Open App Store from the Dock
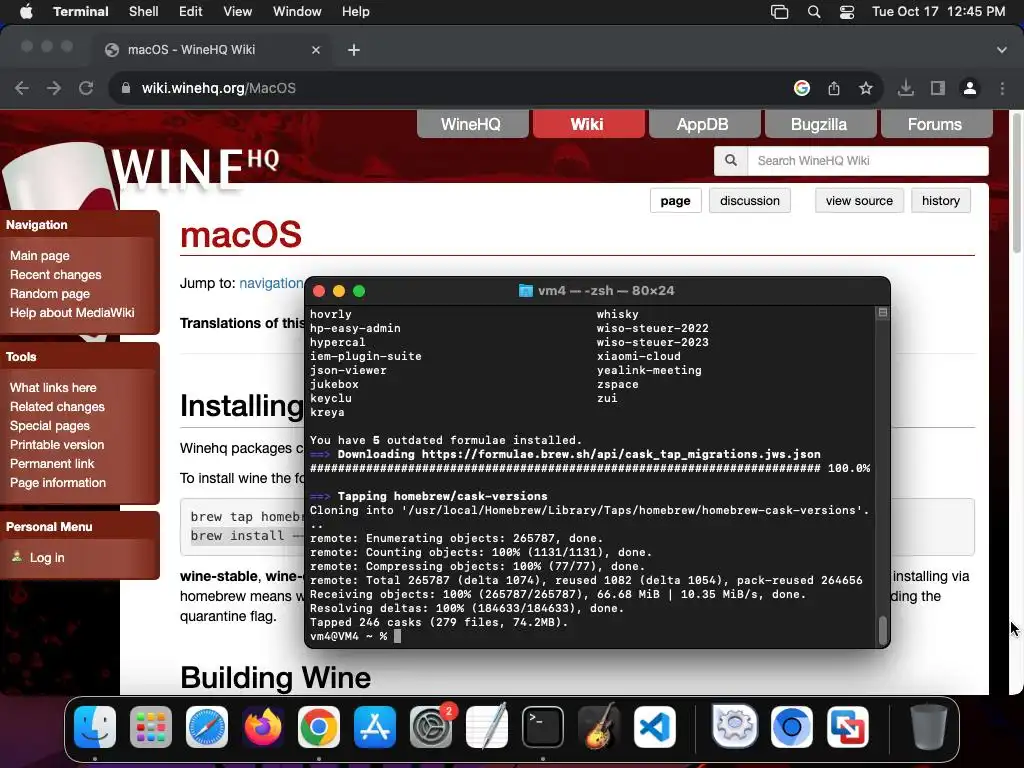The height and width of the screenshot is (768, 1024). coord(375,727)
